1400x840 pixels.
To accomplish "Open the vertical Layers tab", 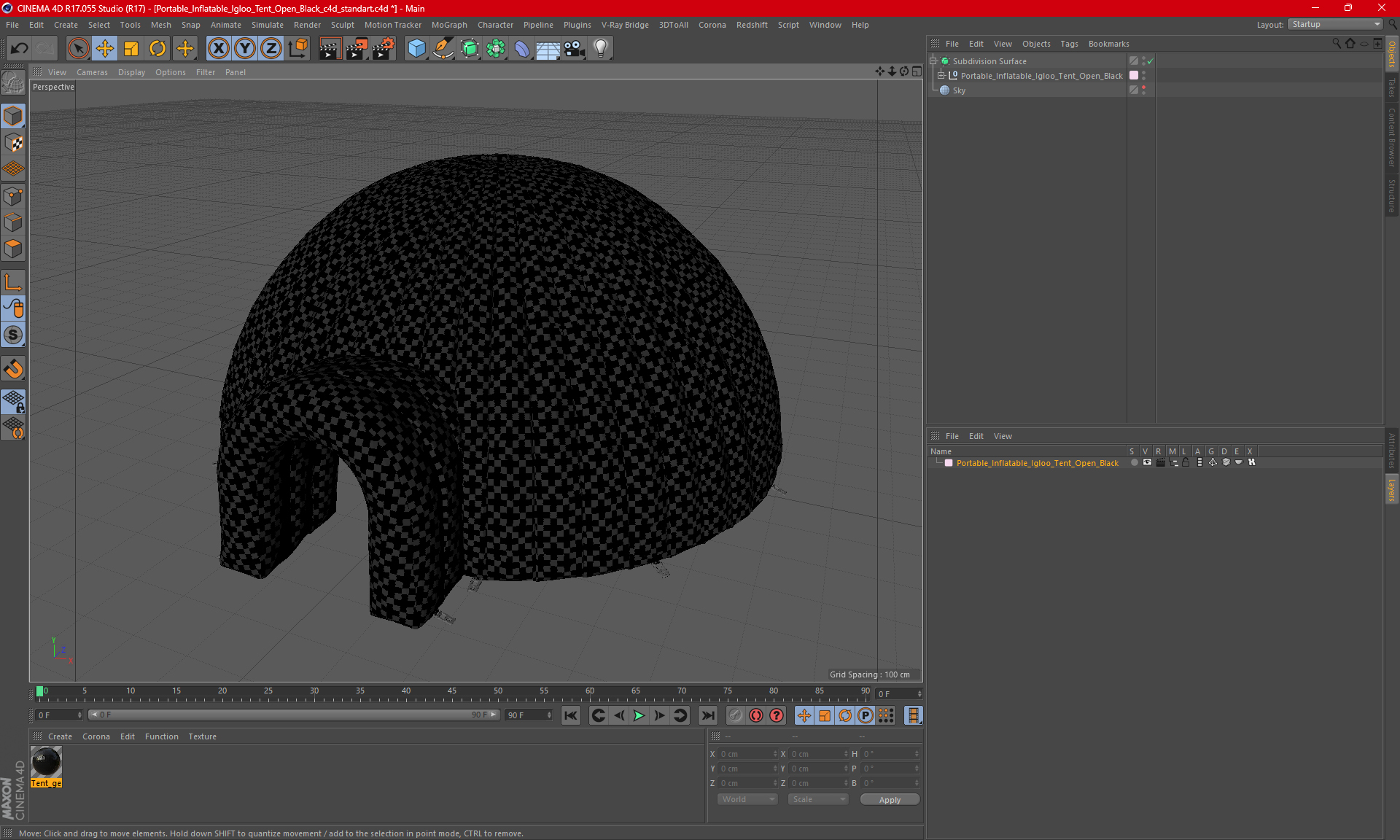I will pyautogui.click(x=1391, y=489).
